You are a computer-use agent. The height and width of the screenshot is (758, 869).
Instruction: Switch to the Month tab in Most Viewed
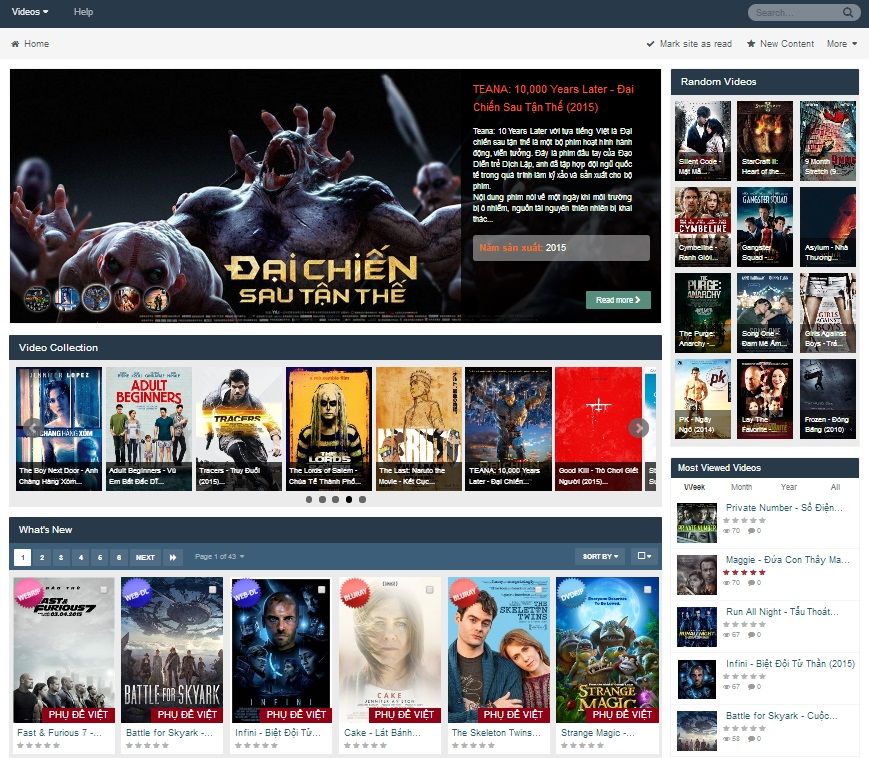pos(741,487)
